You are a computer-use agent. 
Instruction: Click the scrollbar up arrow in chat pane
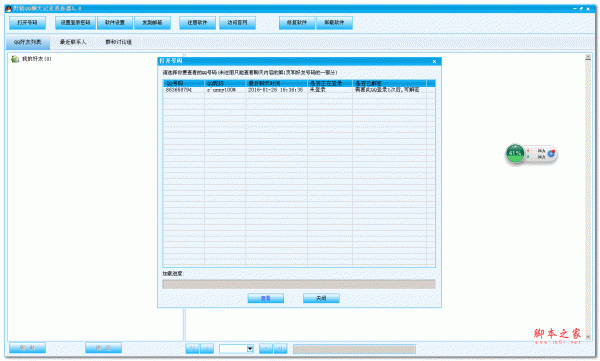588,57
